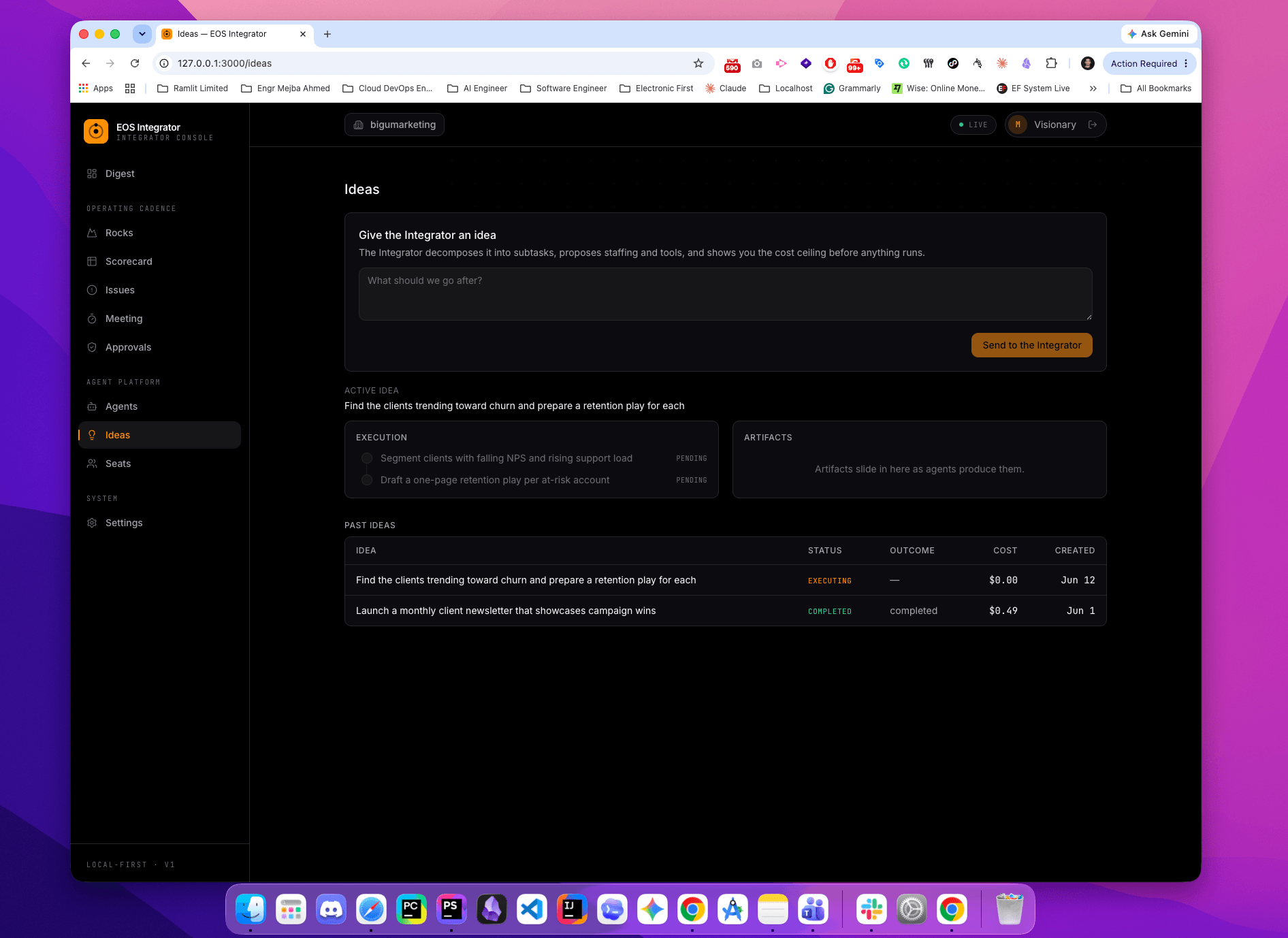Click the bigumarketing workspace chip
The height and width of the screenshot is (938, 1288).
pos(395,125)
